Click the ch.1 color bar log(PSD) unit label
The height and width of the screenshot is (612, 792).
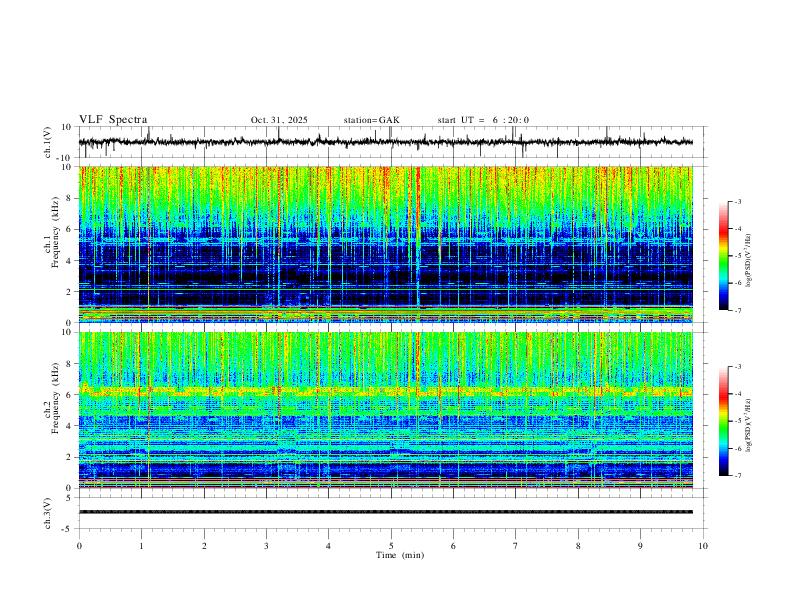click(x=749, y=261)
